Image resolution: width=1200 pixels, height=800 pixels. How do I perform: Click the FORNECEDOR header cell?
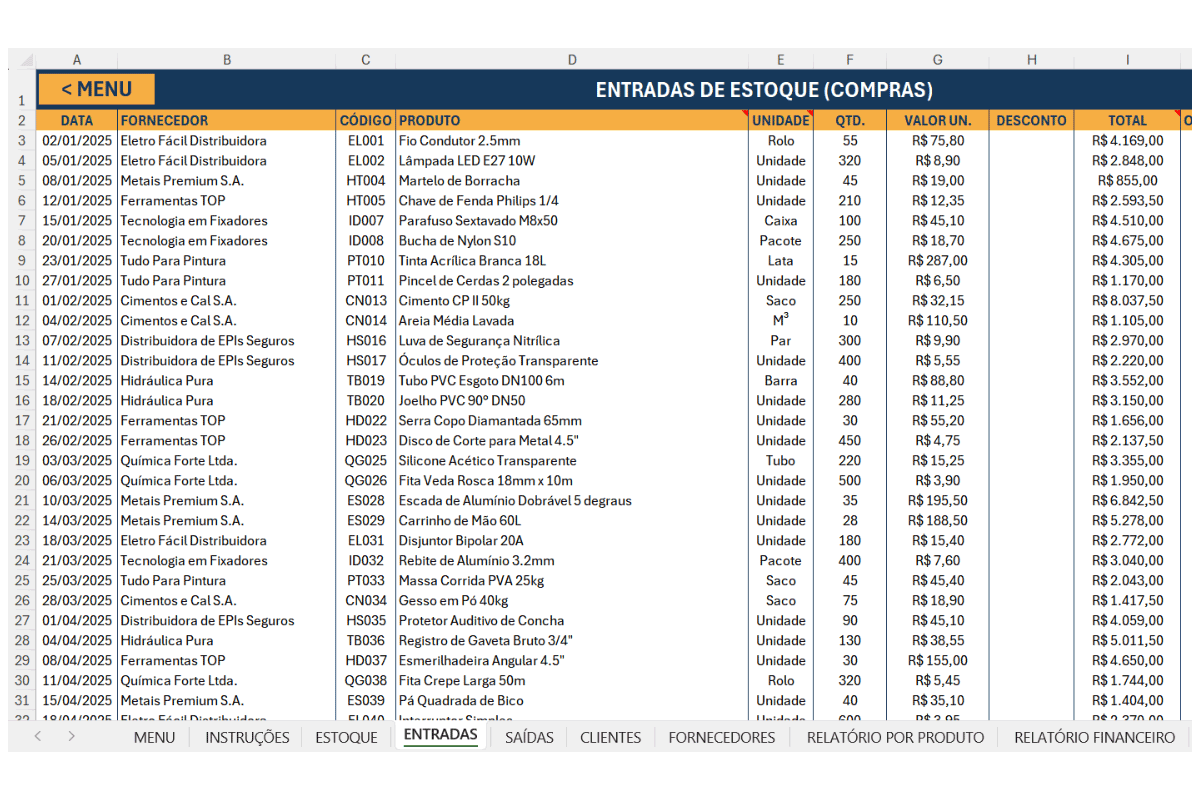click(x=227, y=120)
